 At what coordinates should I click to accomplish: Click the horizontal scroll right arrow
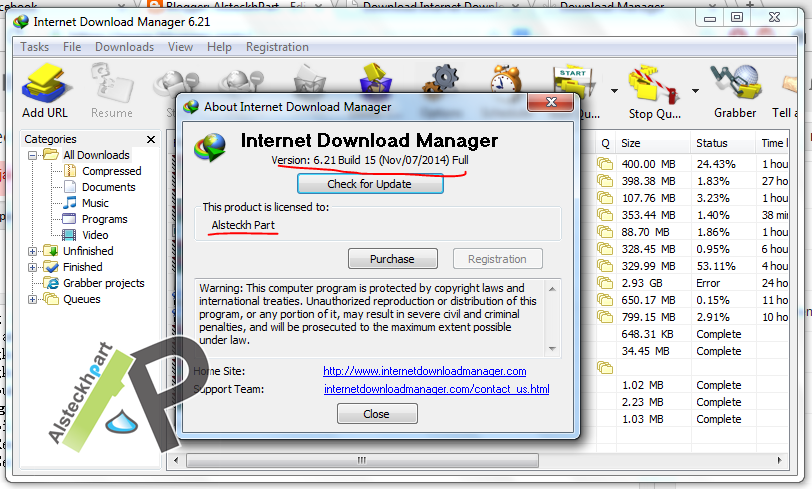coord(780,460)
